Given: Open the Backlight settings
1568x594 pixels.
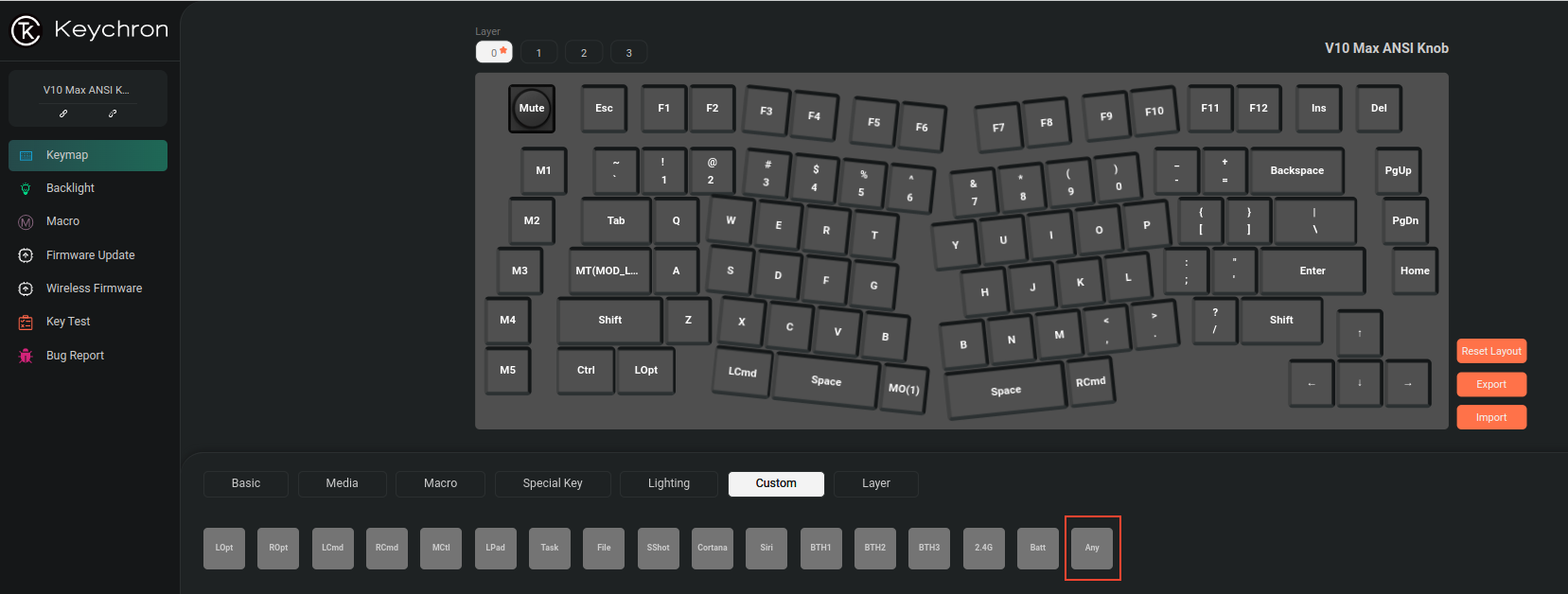Looking at the screenshot, I should click(88, 188).
